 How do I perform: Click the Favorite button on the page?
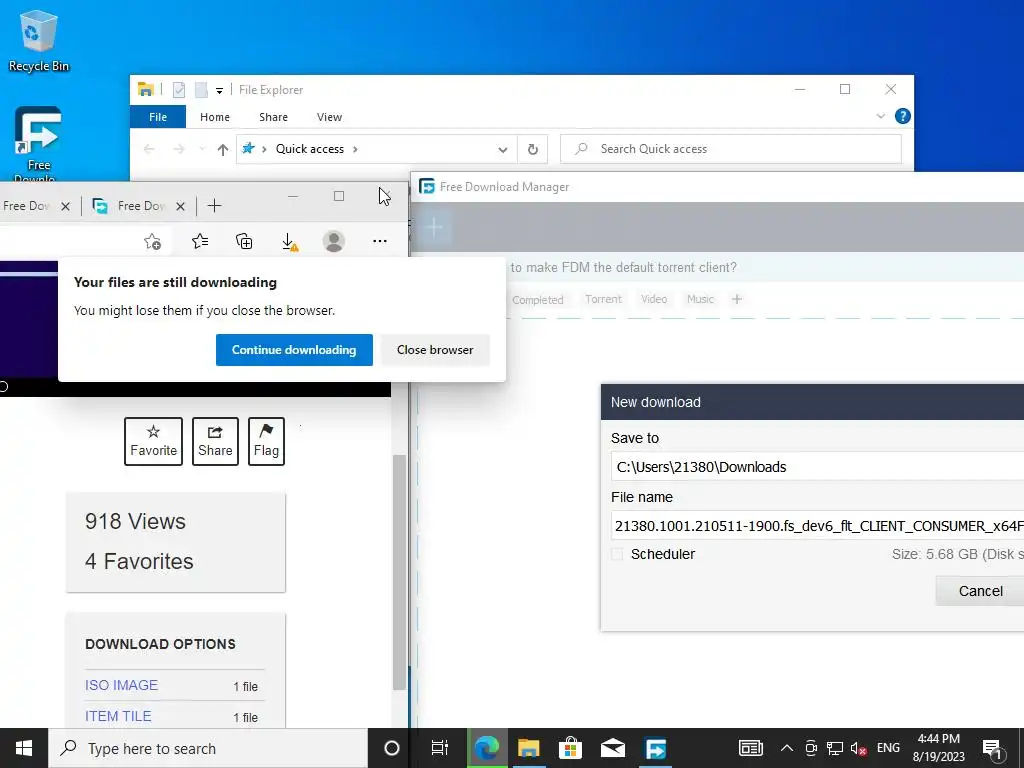[153, 441]
